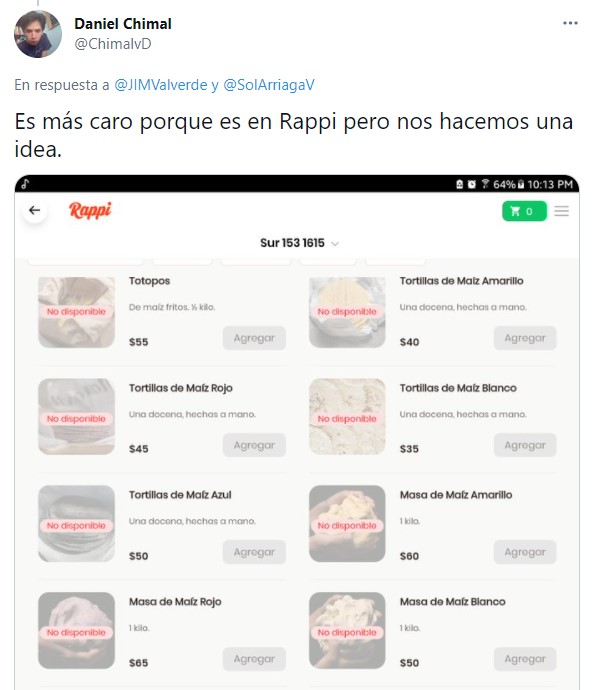Open the Masa de Maíz Rojo thumbnail
Image resolution: width=592 pixels, height=690 pixels.
tap(77, 631)
